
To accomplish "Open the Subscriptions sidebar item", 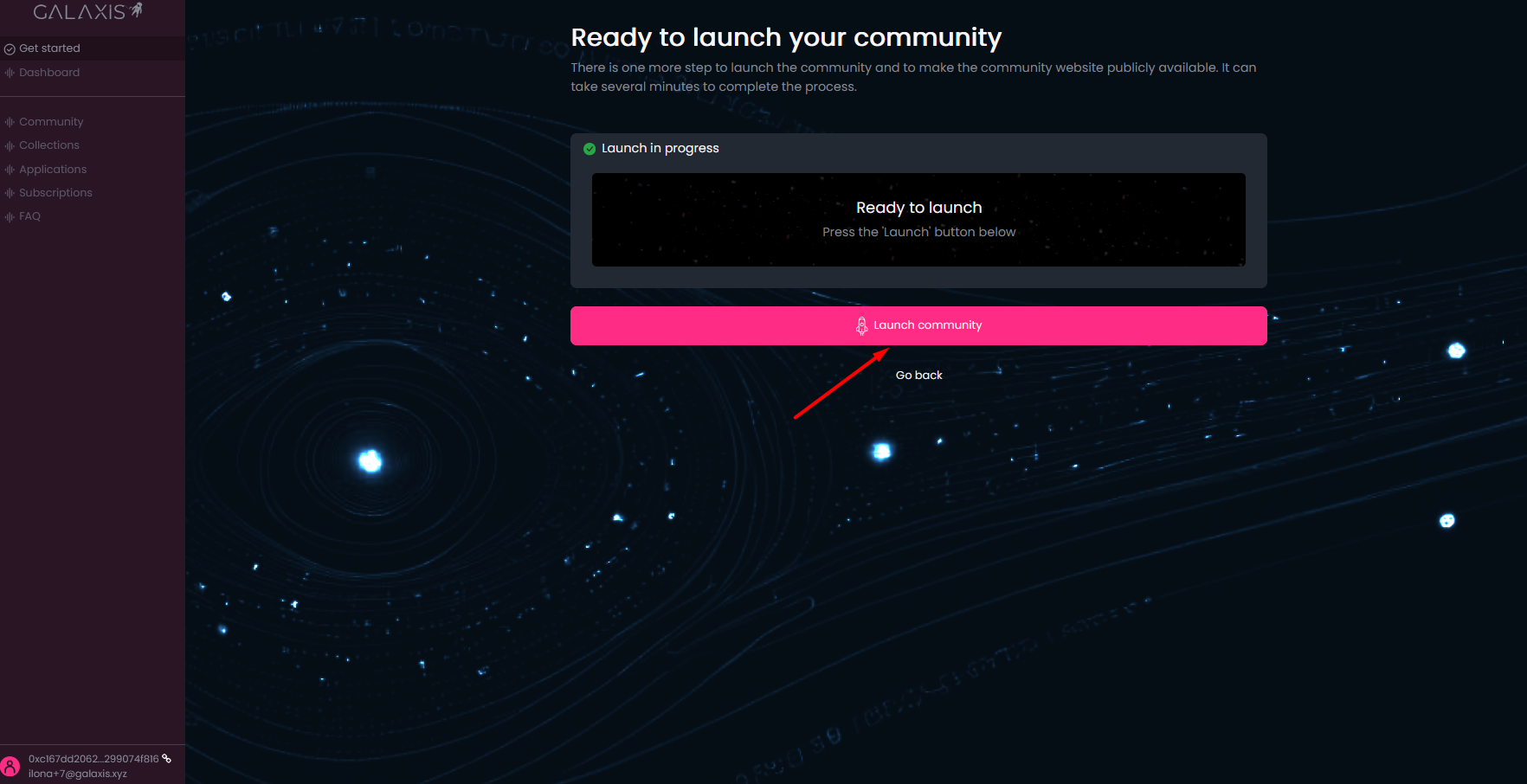I will point(55,193).
